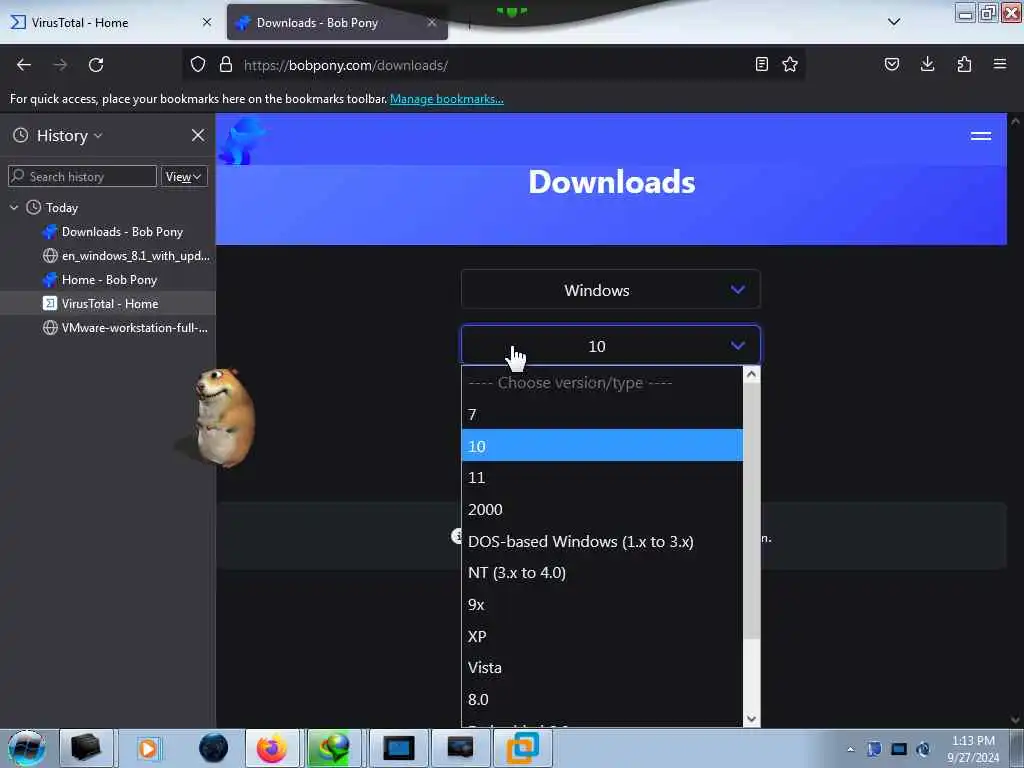The height and width of the screenshot is (768, 1024).
Task: Choose DOS-based Windows (1.x to 3.x)
Action: point(602,541)
